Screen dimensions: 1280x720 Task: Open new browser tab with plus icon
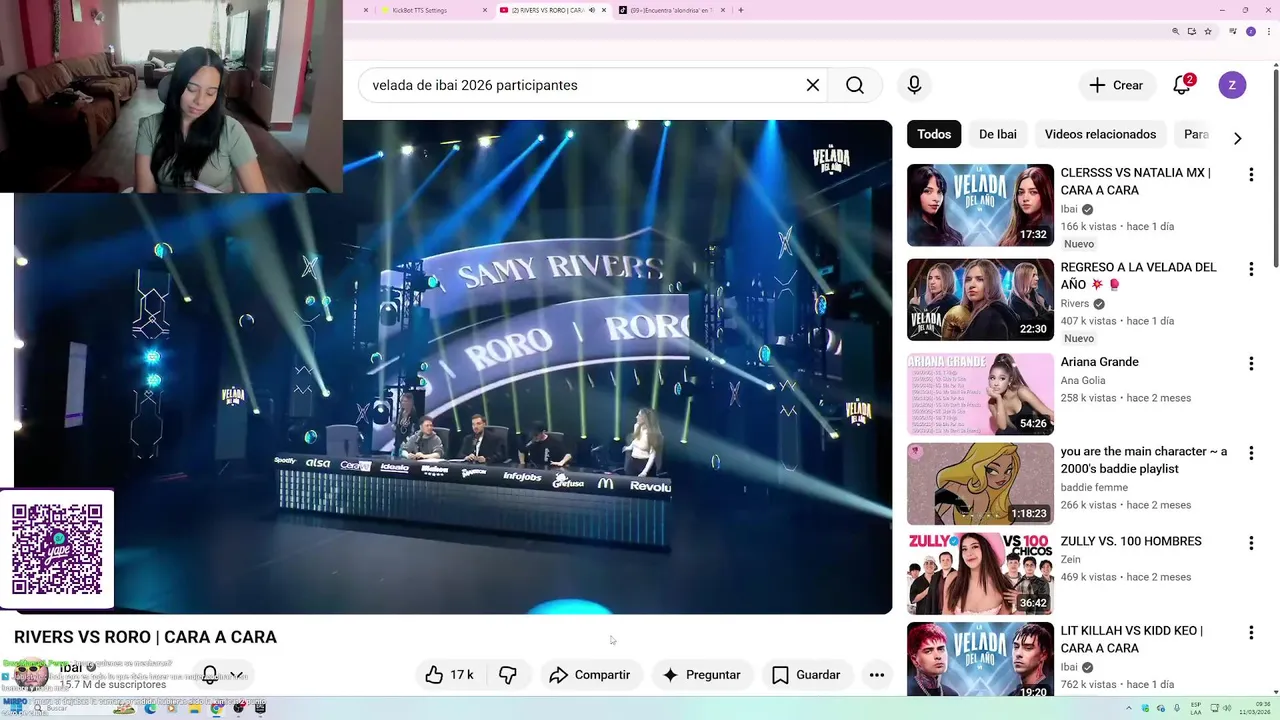(x=741, y=10)
